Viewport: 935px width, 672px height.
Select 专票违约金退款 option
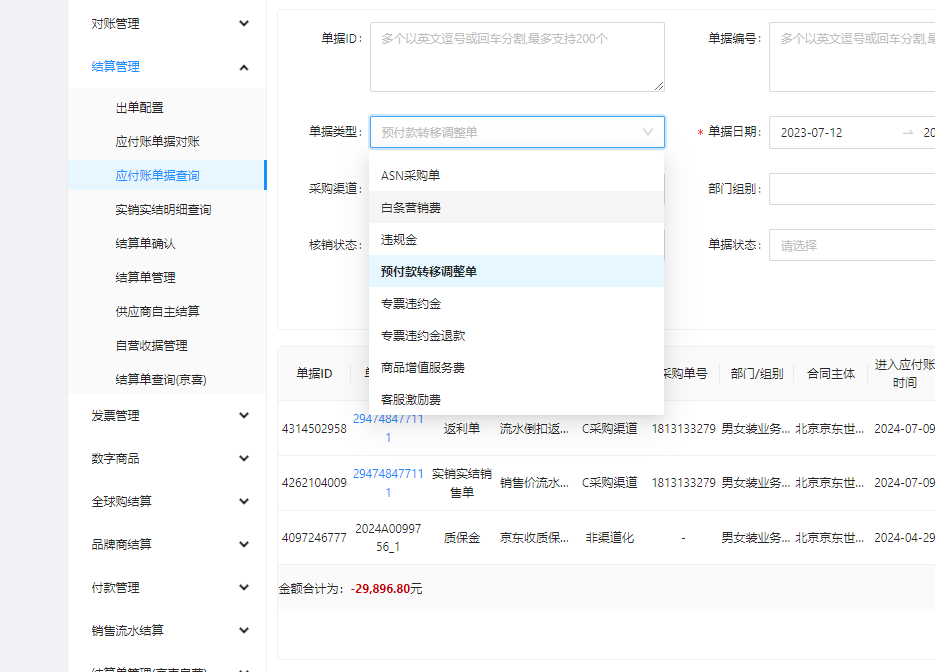click(x=423, y=336)
